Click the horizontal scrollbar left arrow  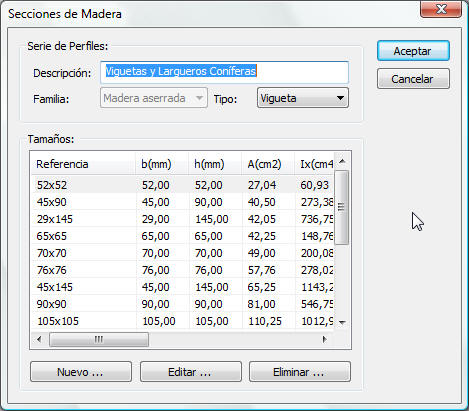pyautogui.click(x=40, y=339)
